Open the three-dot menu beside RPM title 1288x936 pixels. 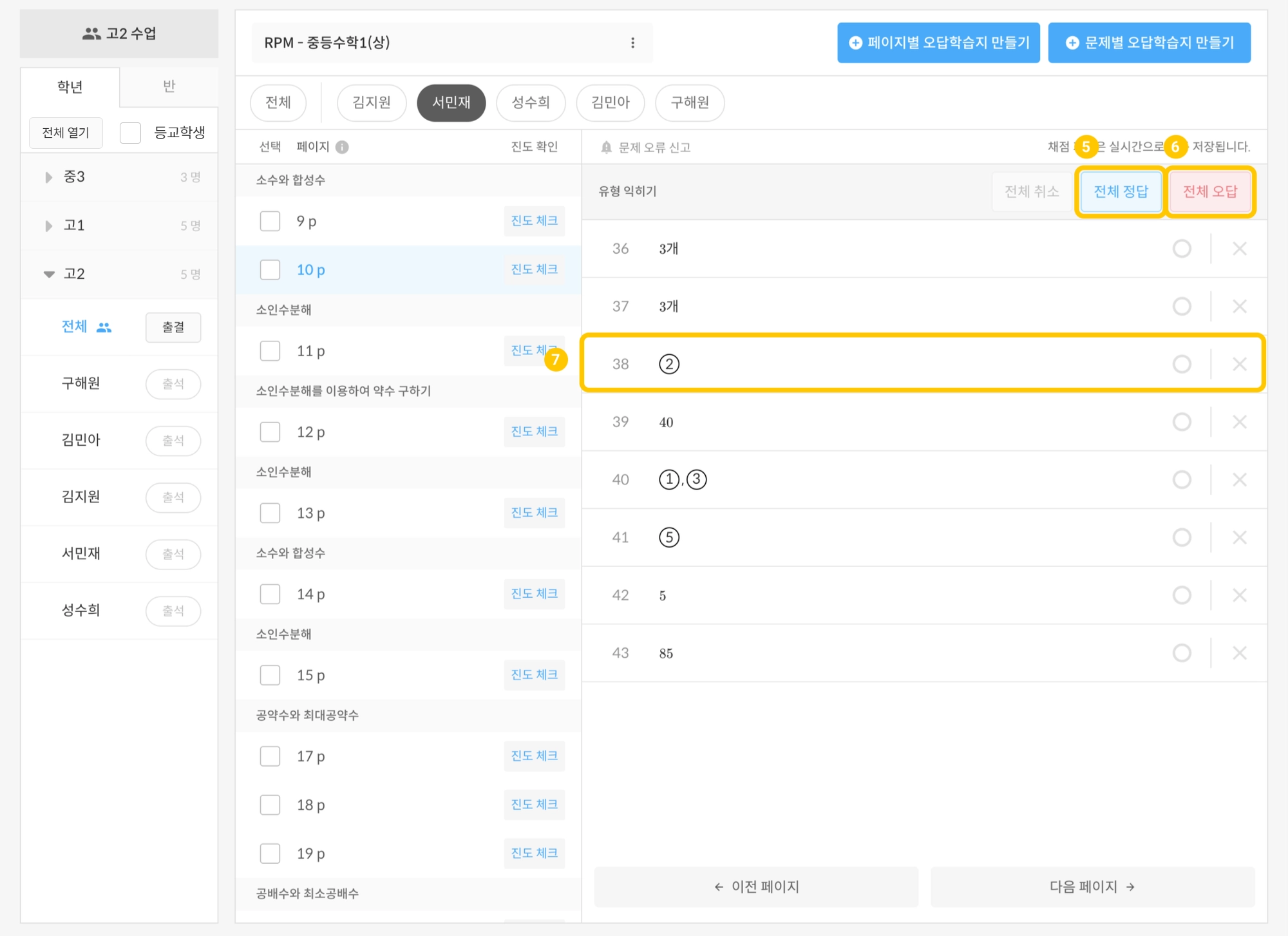(x=632, y=43)
